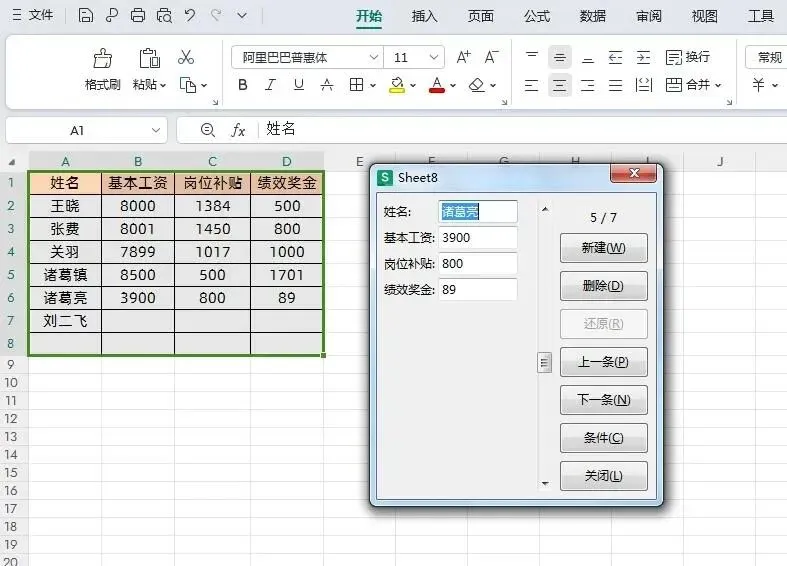Toggle Underline formatting
This screenshot has height=566, width=787.
[x=299, y=85]
